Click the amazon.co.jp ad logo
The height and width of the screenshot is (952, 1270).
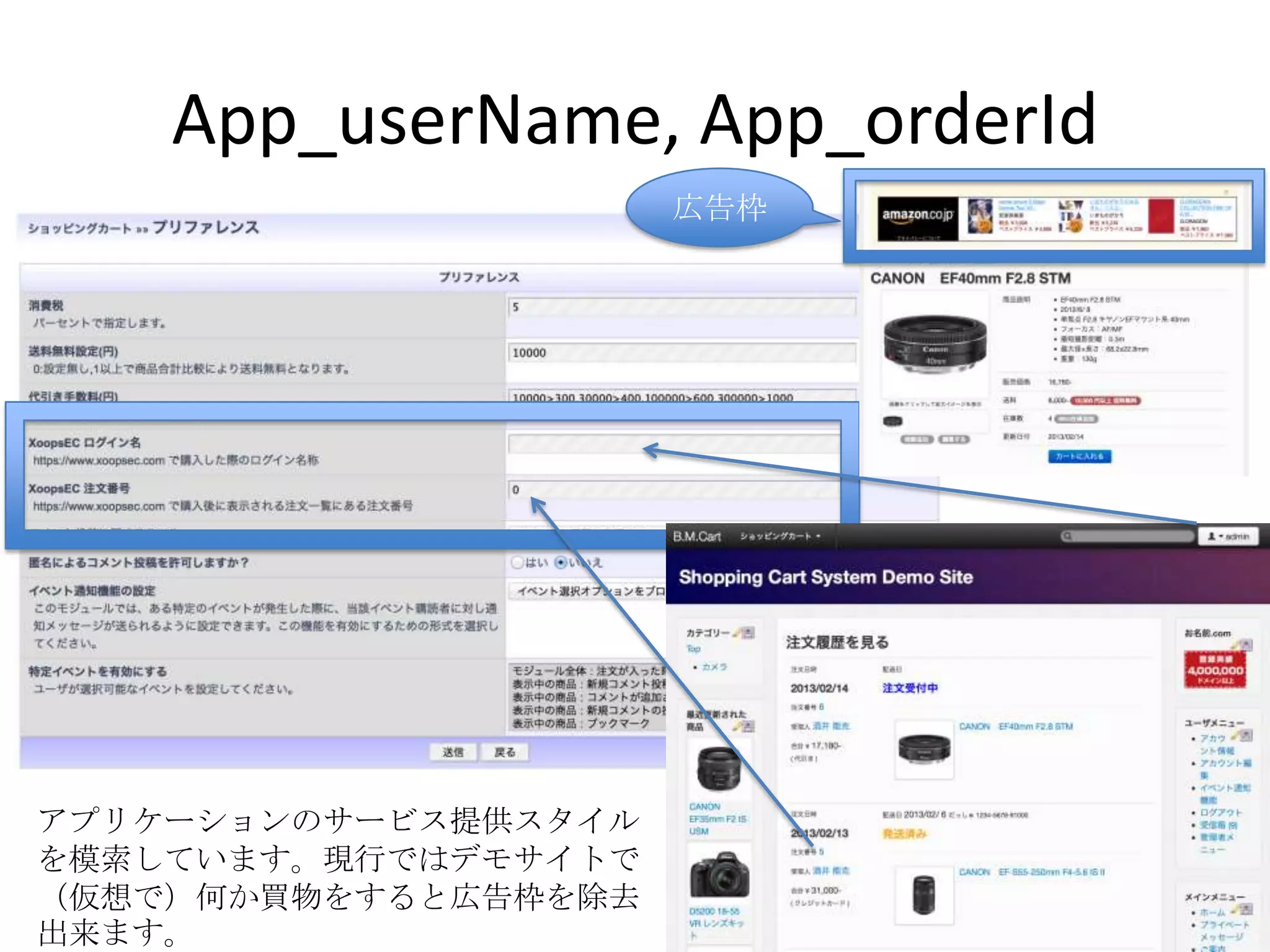(x=917, y=219)
